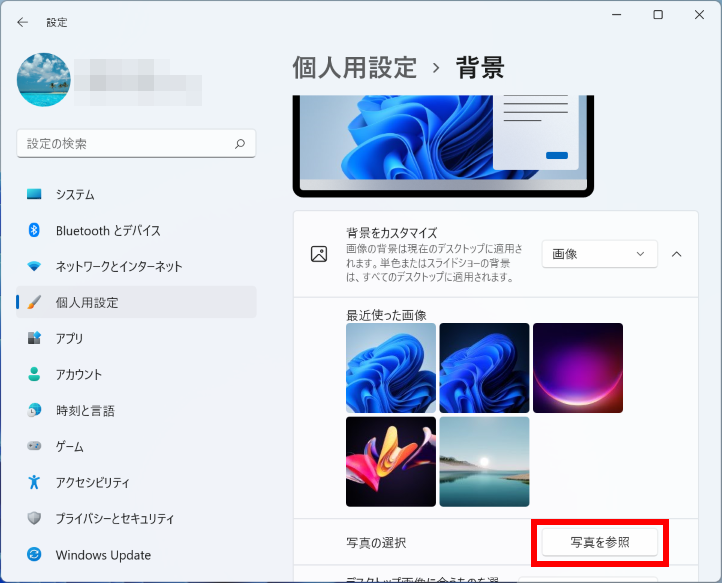Open Bluetooth とデバイス settings

click(136, 230)
